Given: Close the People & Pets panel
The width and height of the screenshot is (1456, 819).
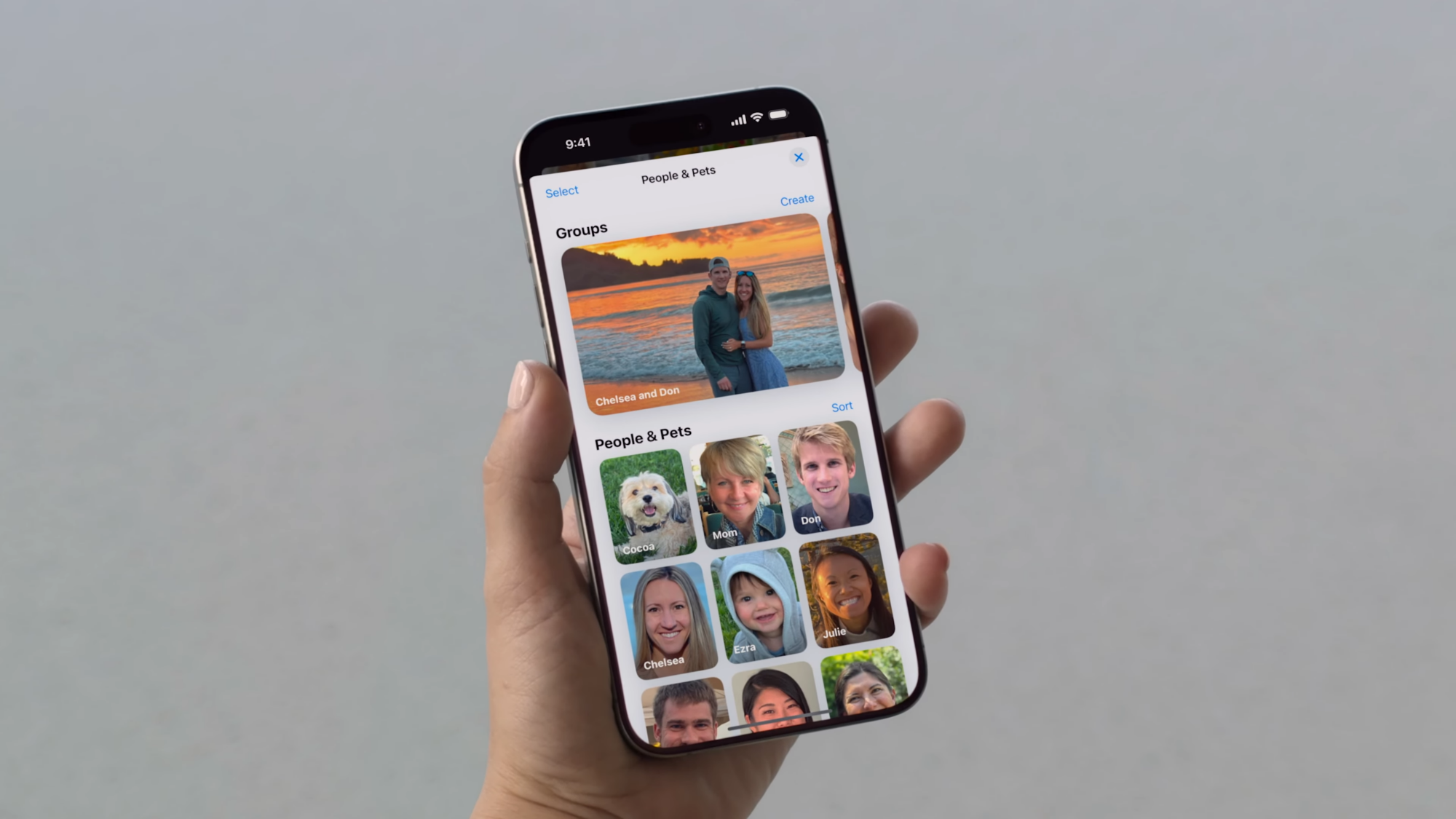Looking at the screenshot, I should [798, 157].
